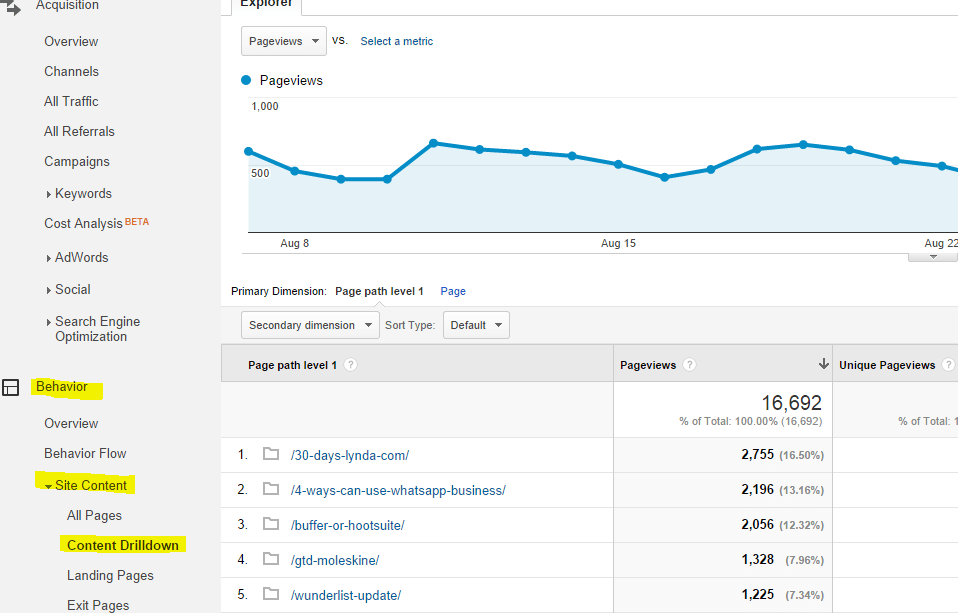Click the Aug 15 data point on chart

pos(618,164)
